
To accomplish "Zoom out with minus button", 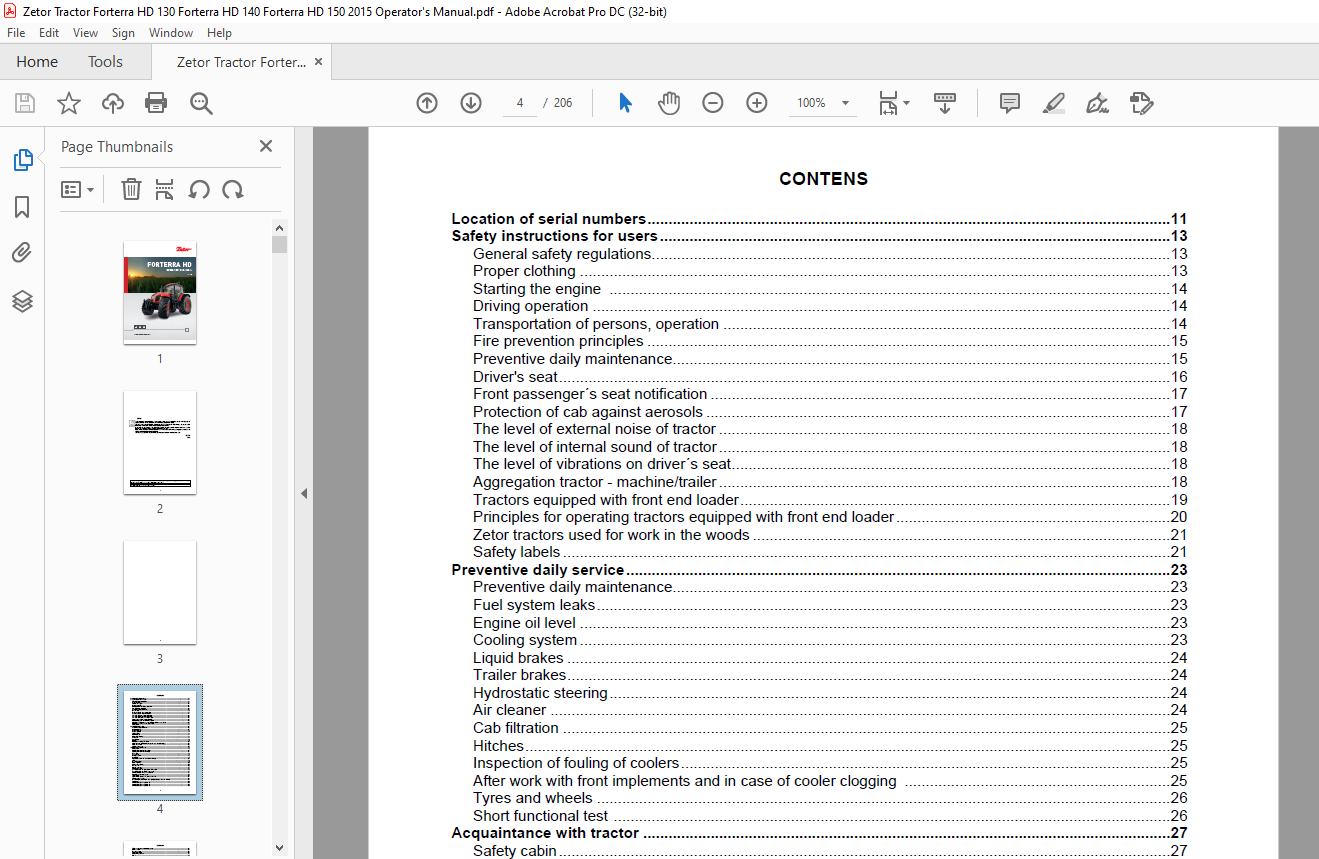I will click(713, 103).
